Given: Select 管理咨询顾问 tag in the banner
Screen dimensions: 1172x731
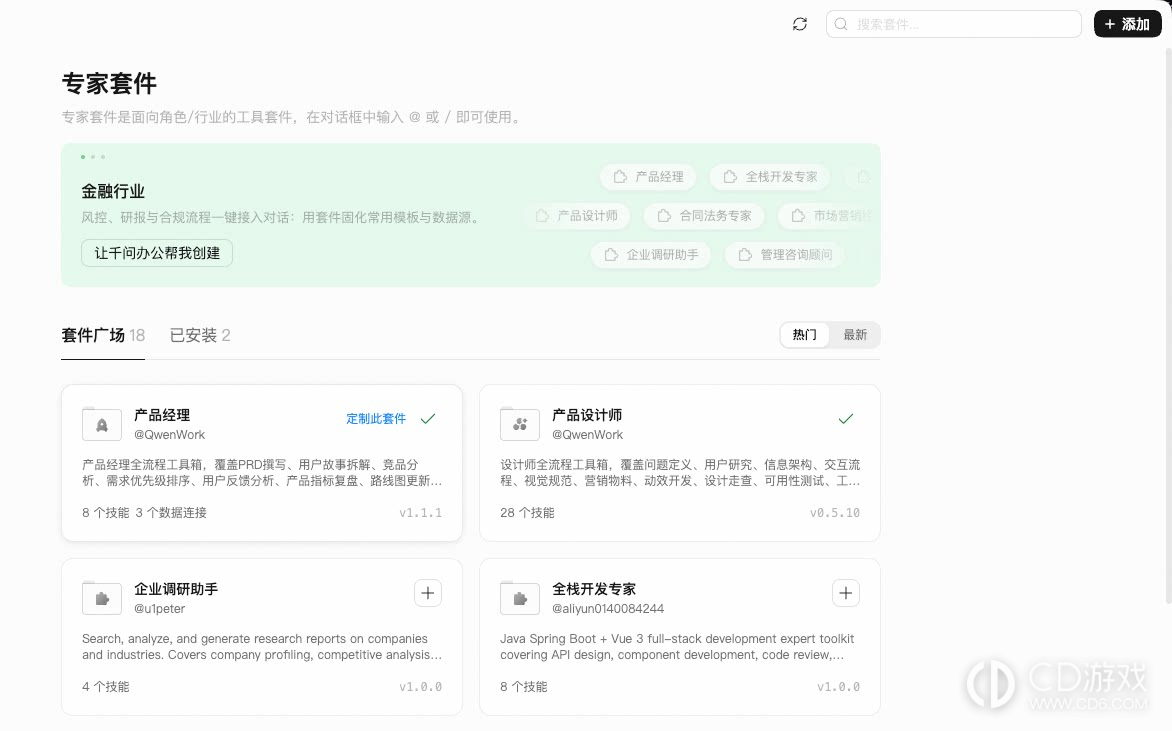Looking at the screenshot, I should point(785,255).
